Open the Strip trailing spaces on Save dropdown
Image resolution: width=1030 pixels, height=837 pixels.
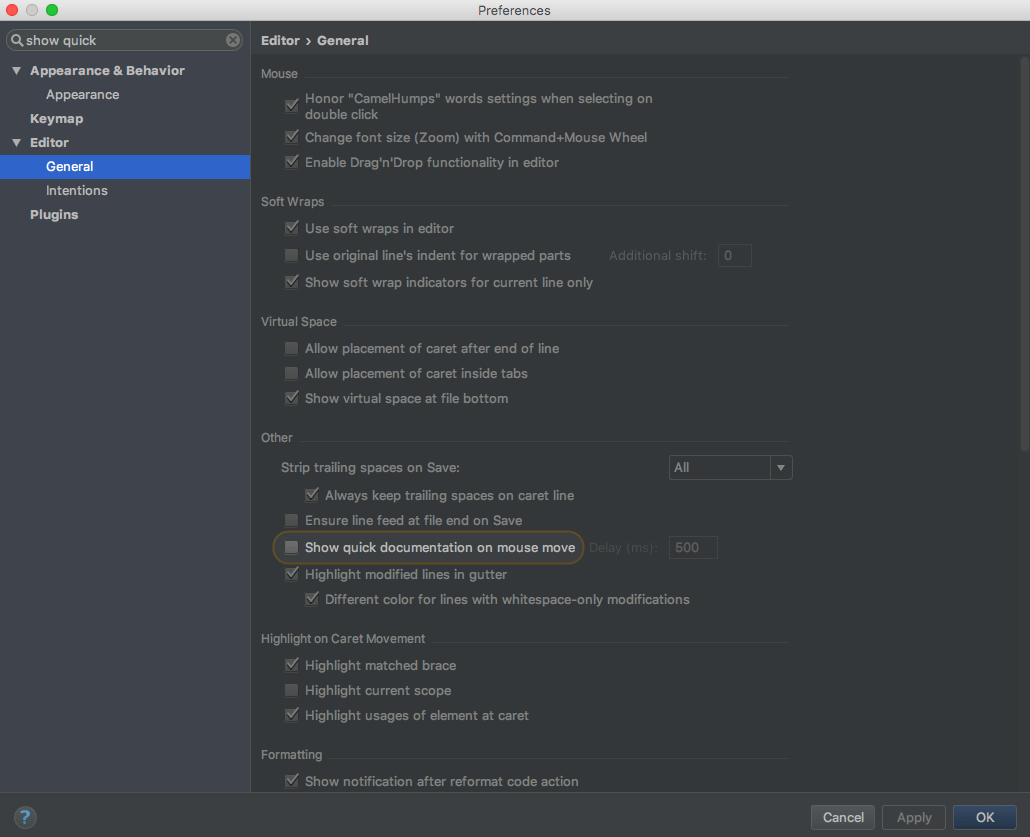[780, 467]
